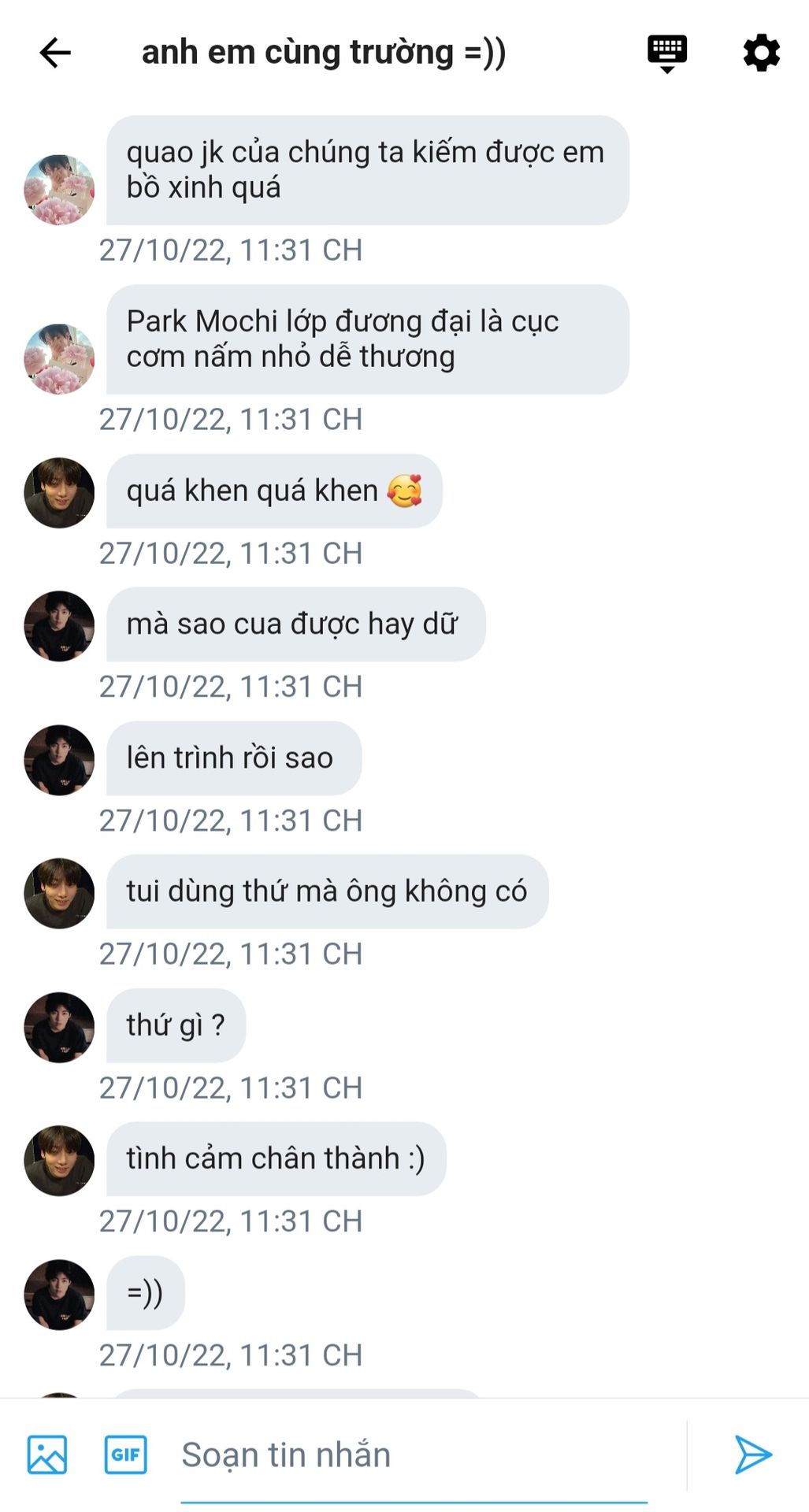The image size is (809, 1512).
Task: Tap conversation title 'anh em cùng trường =))'
Action: coord(324,53)
